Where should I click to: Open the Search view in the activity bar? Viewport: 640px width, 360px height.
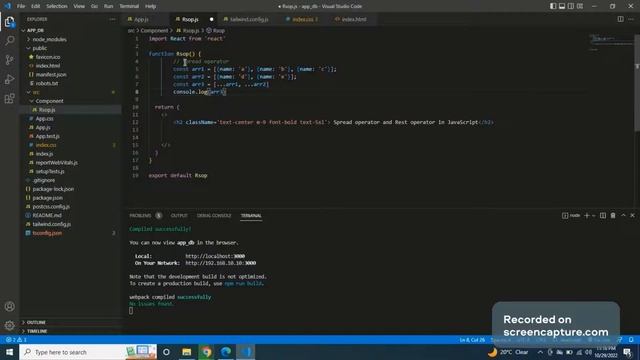click(x=9, y=40)
